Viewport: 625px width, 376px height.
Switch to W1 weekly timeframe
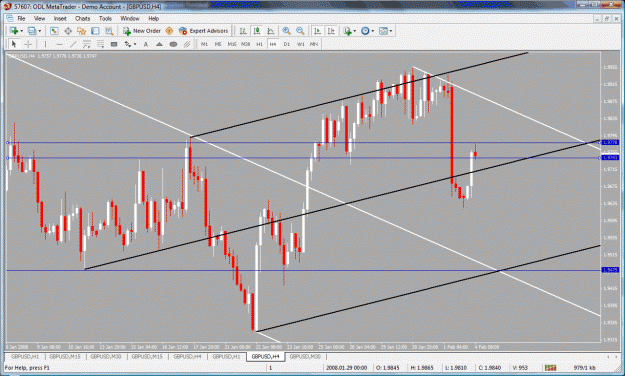[x=301, y=44]
